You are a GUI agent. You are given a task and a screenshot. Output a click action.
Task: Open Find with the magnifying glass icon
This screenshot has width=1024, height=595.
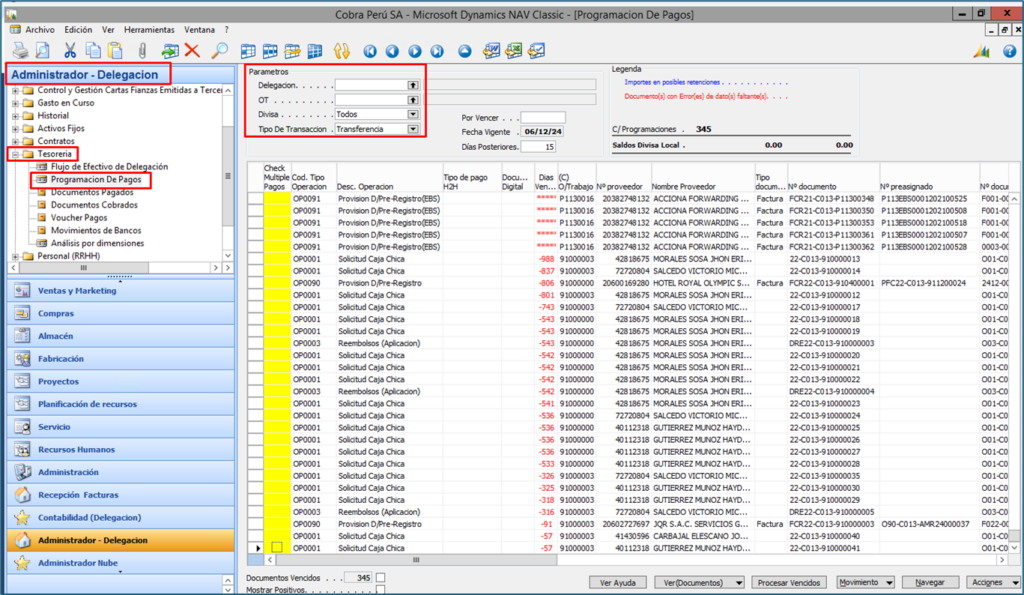(219, 50)
